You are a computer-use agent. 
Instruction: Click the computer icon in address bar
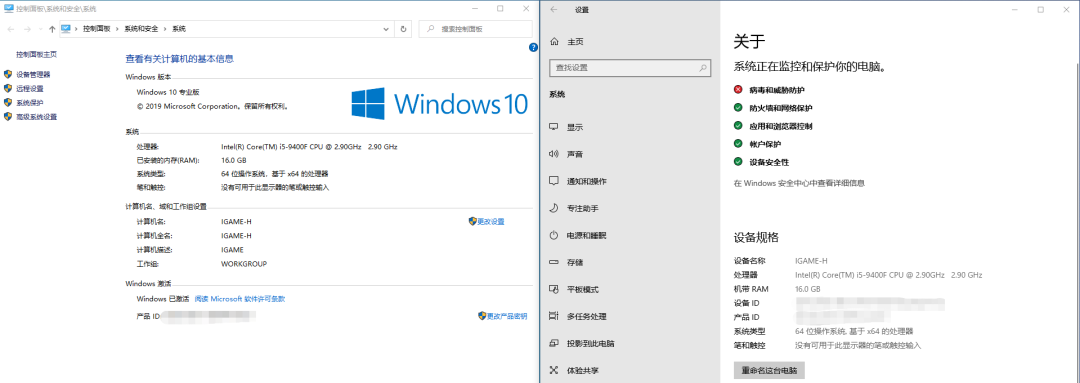66,29
